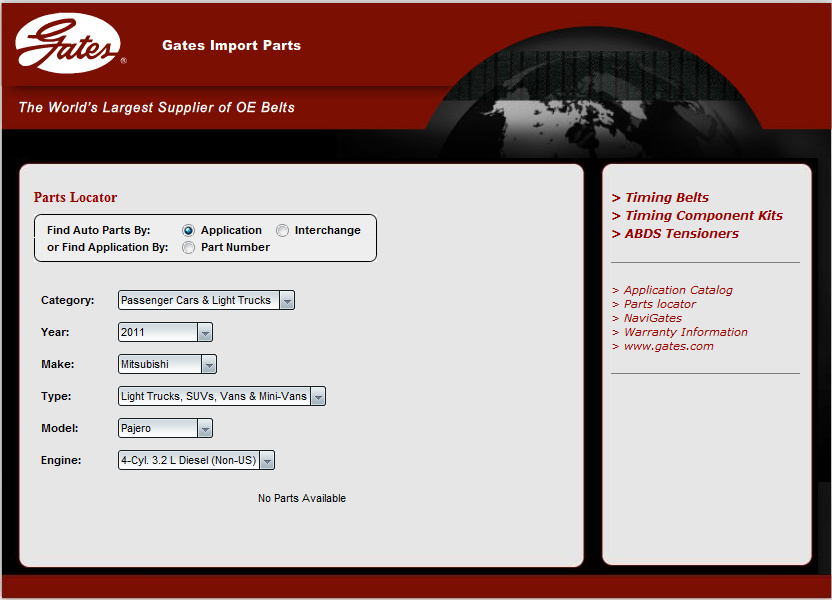Click the 'Year:' label
832x600 pixels.
point(55,332)
